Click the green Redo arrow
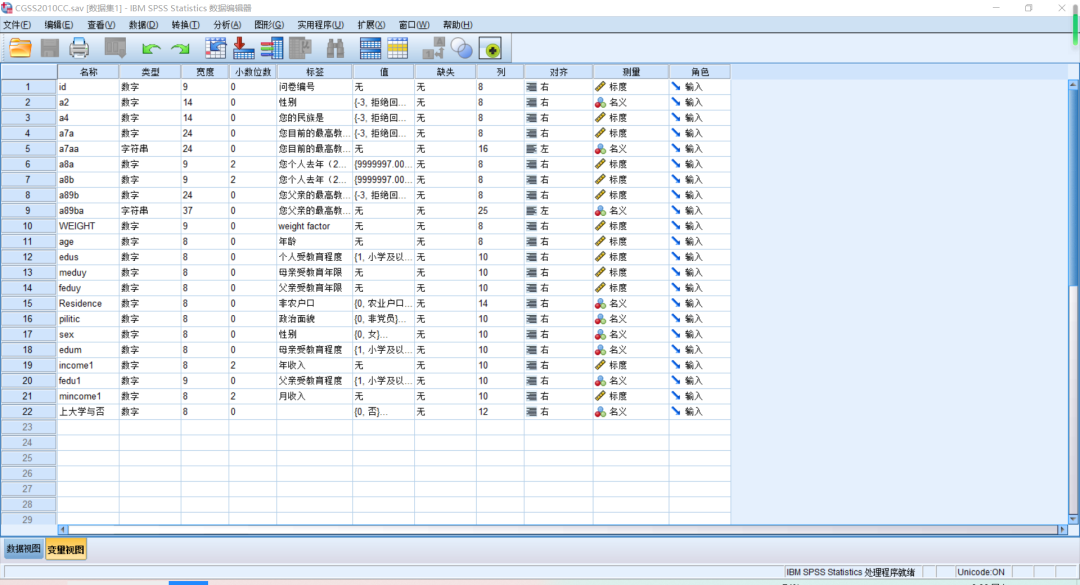This screenshot has height=585, width=1080. [x=180, y=48]
